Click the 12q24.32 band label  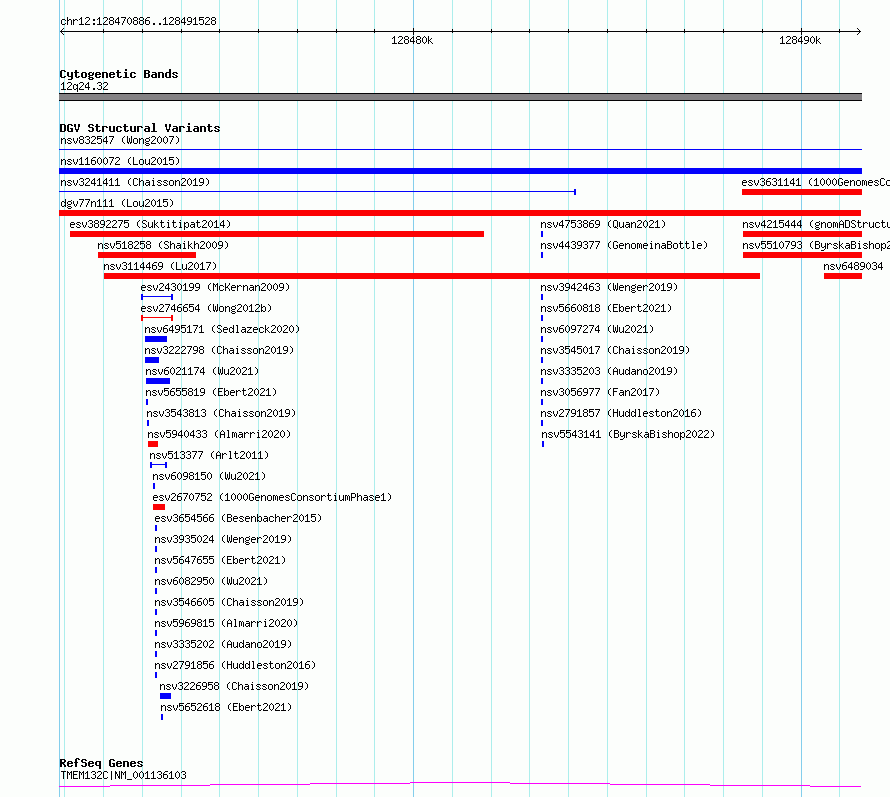click(x=84, y=86)
